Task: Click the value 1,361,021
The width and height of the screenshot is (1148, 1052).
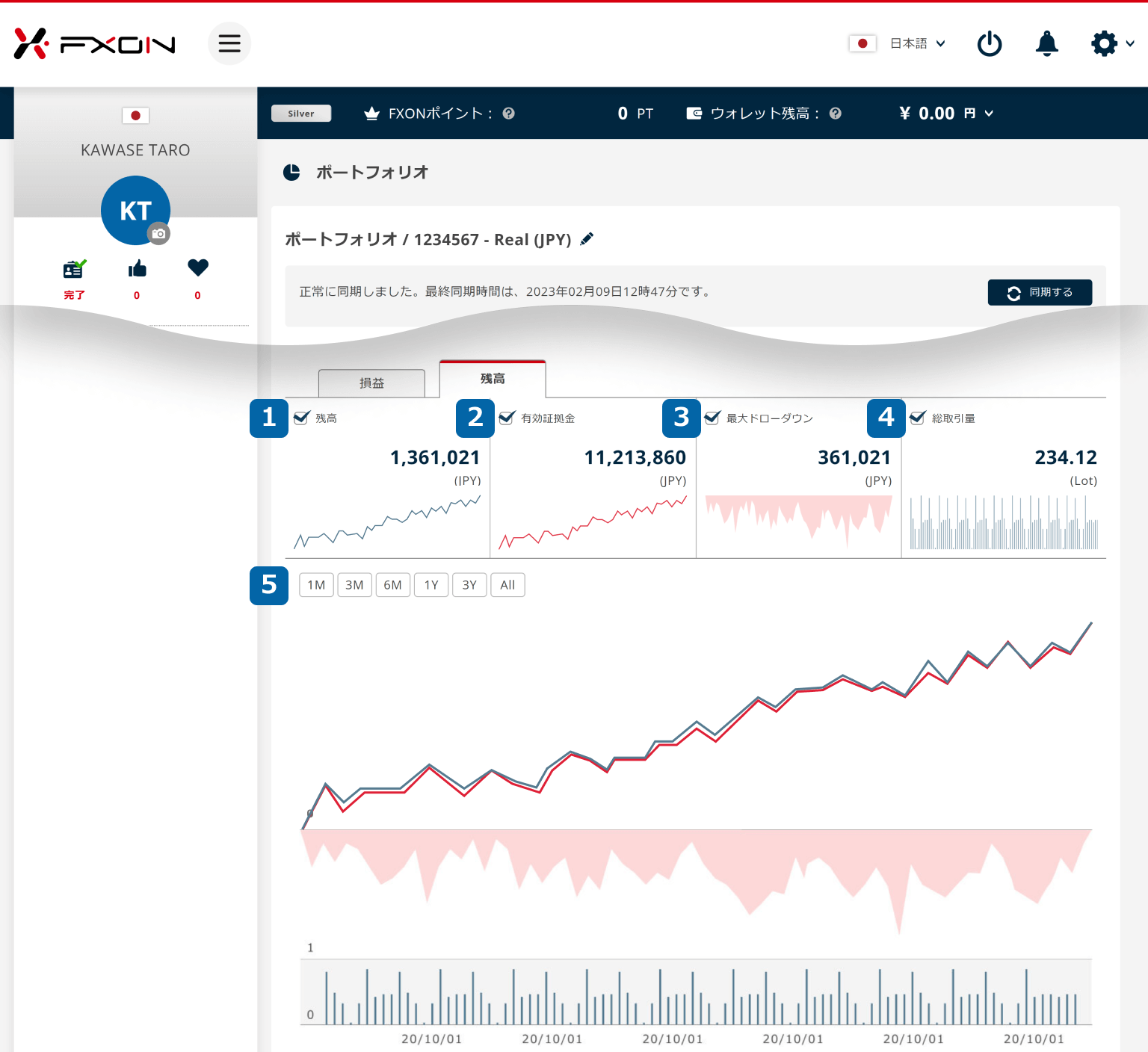Action: (435, 457)
